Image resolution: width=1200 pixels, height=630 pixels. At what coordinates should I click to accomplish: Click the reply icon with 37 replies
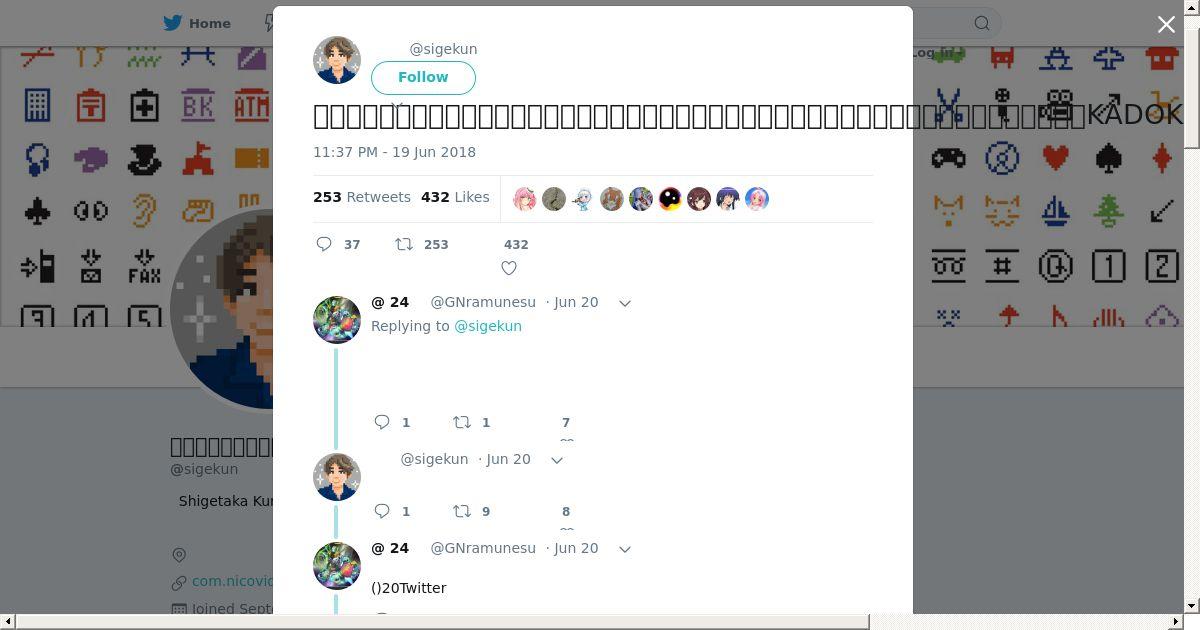point(324,244)
